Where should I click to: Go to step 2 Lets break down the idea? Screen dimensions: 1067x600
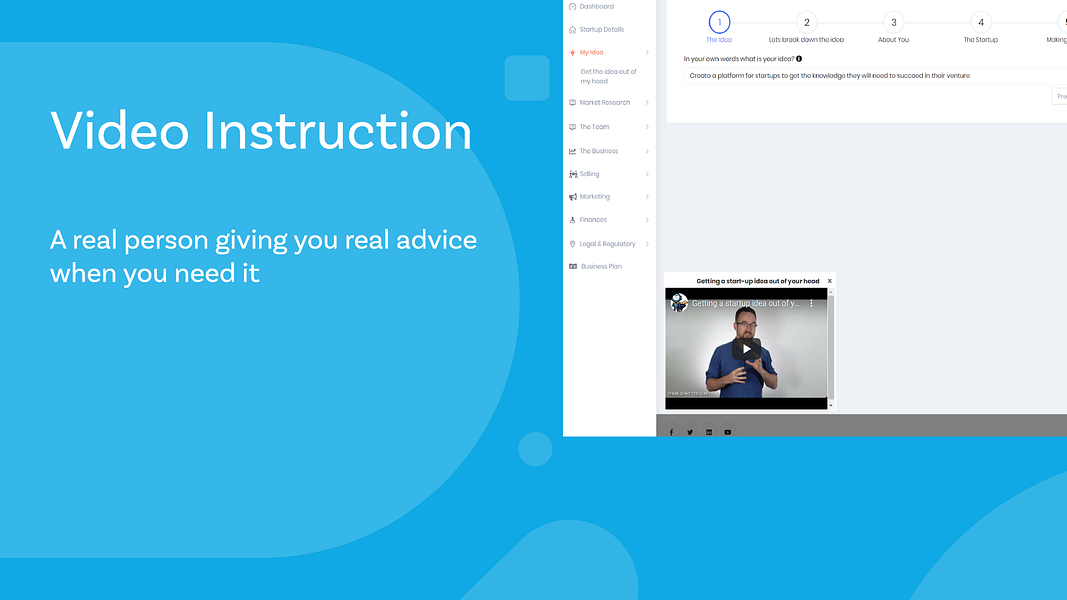point(806,22)
